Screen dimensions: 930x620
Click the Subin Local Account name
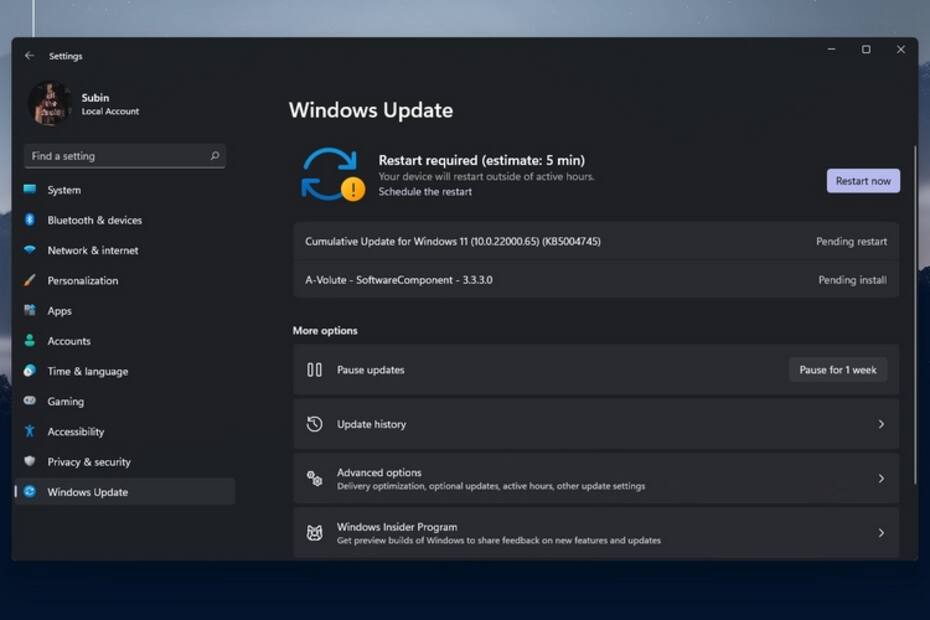point(110,104)
